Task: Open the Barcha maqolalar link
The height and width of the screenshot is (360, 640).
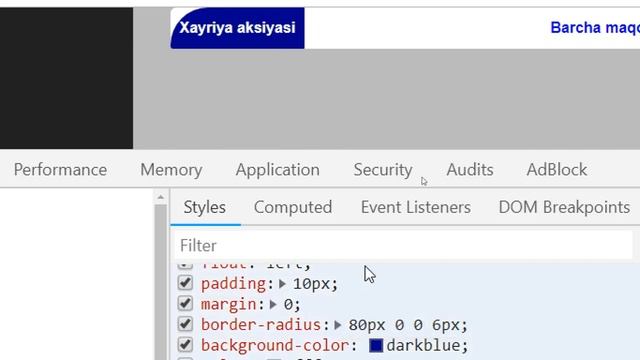Action: 595,28
